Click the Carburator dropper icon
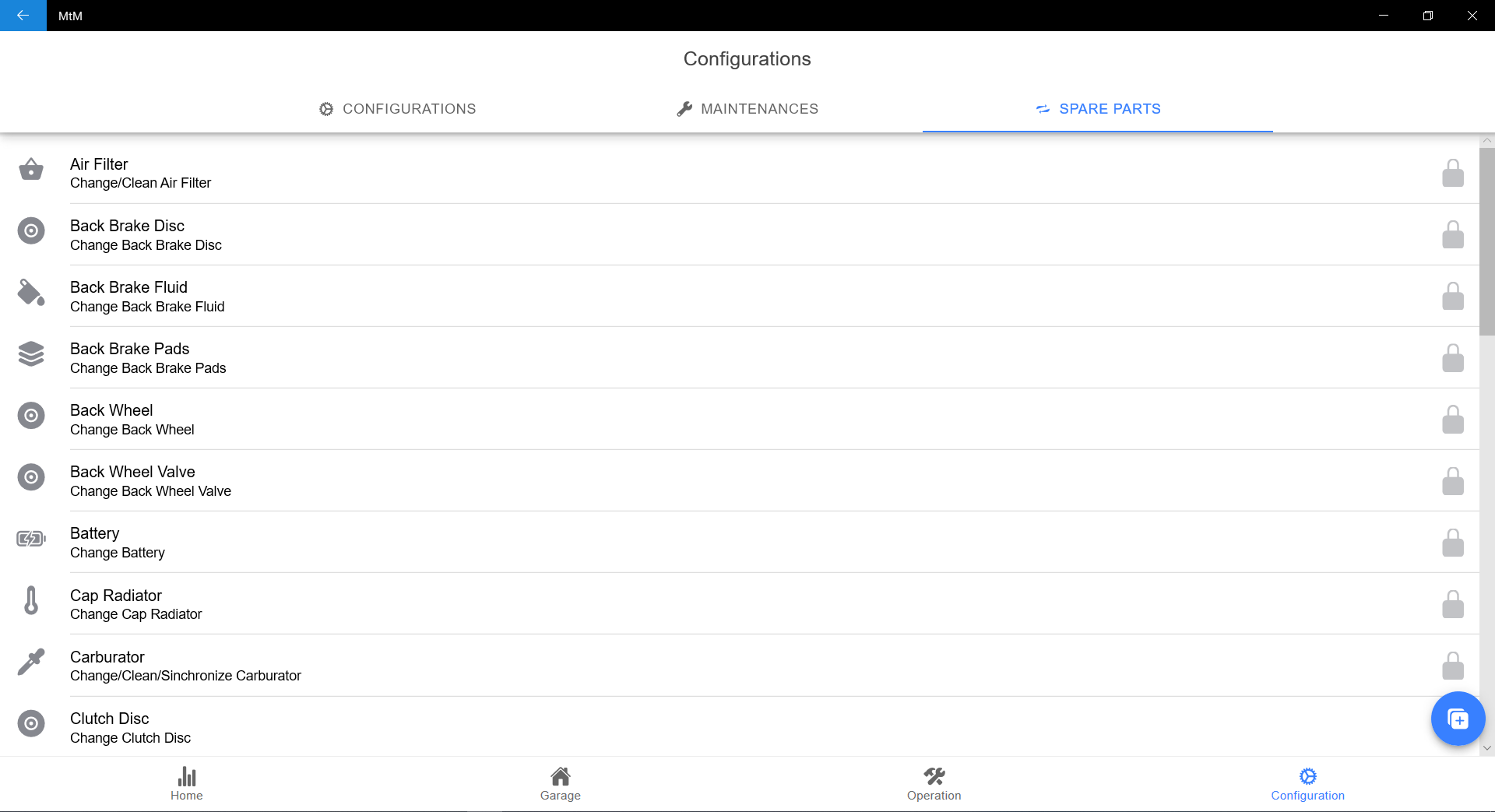This screenshot has width=1495, height=812. click(x=31, y=662)
